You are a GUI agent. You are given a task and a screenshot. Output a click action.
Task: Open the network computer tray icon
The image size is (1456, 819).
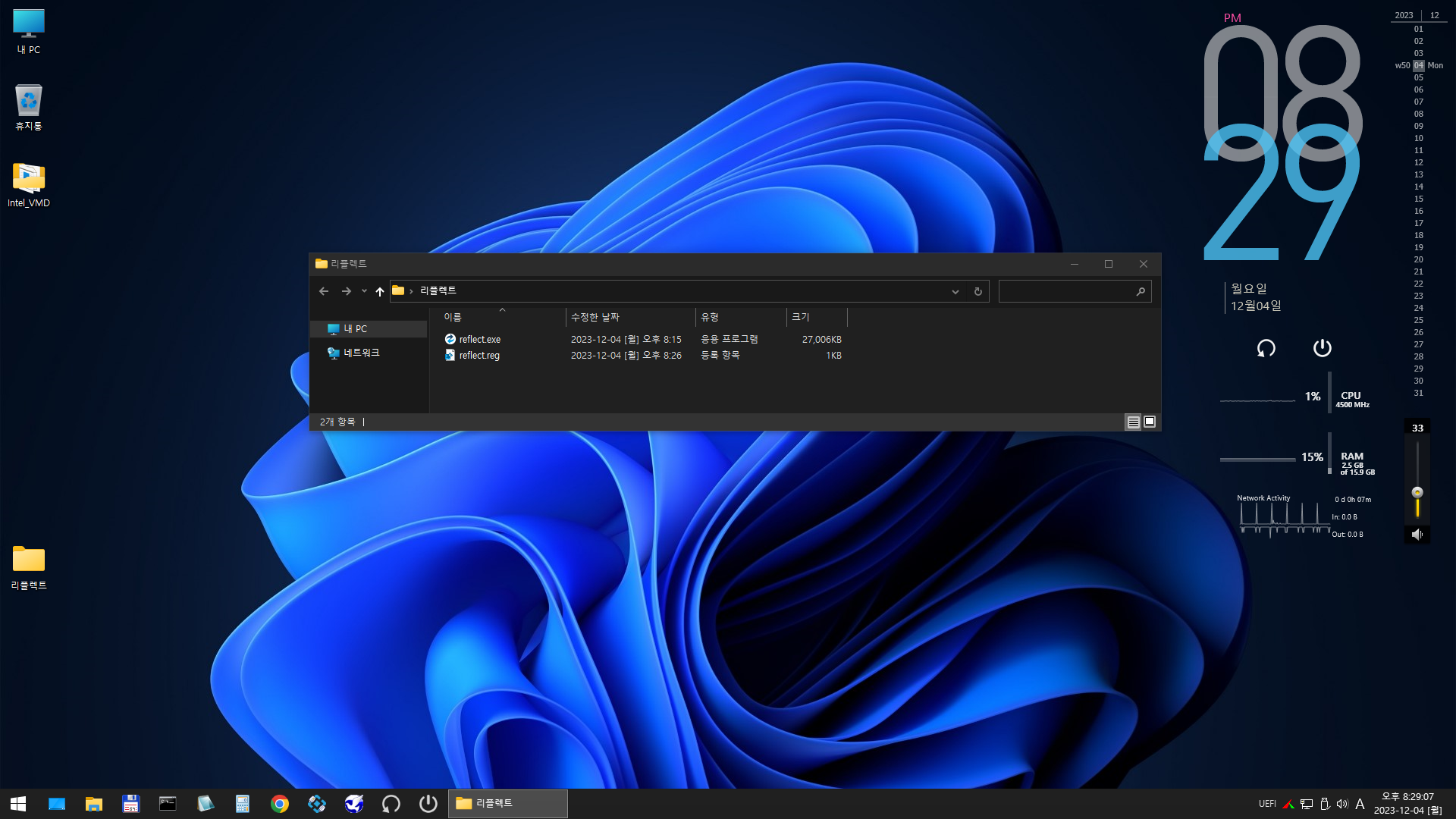(1307, 804)
